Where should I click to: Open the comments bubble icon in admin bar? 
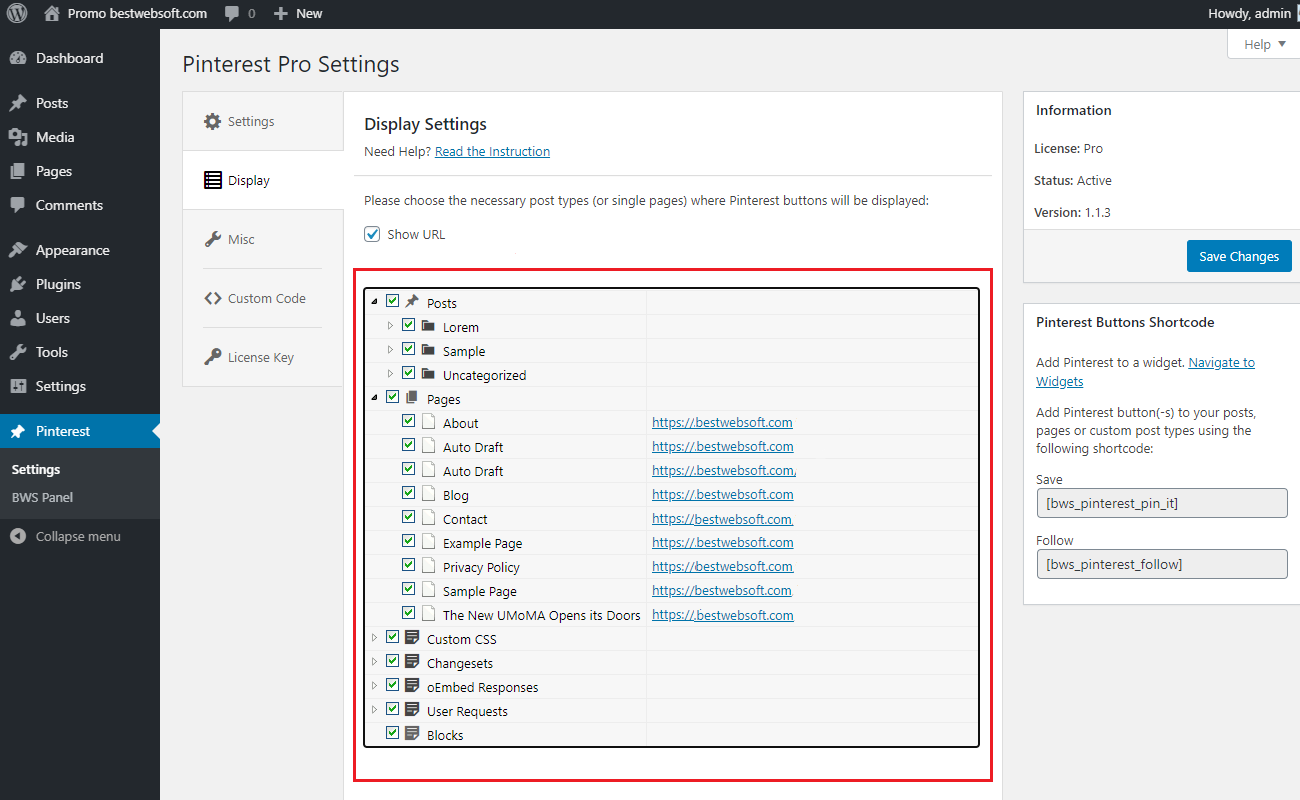pos(232,14)
